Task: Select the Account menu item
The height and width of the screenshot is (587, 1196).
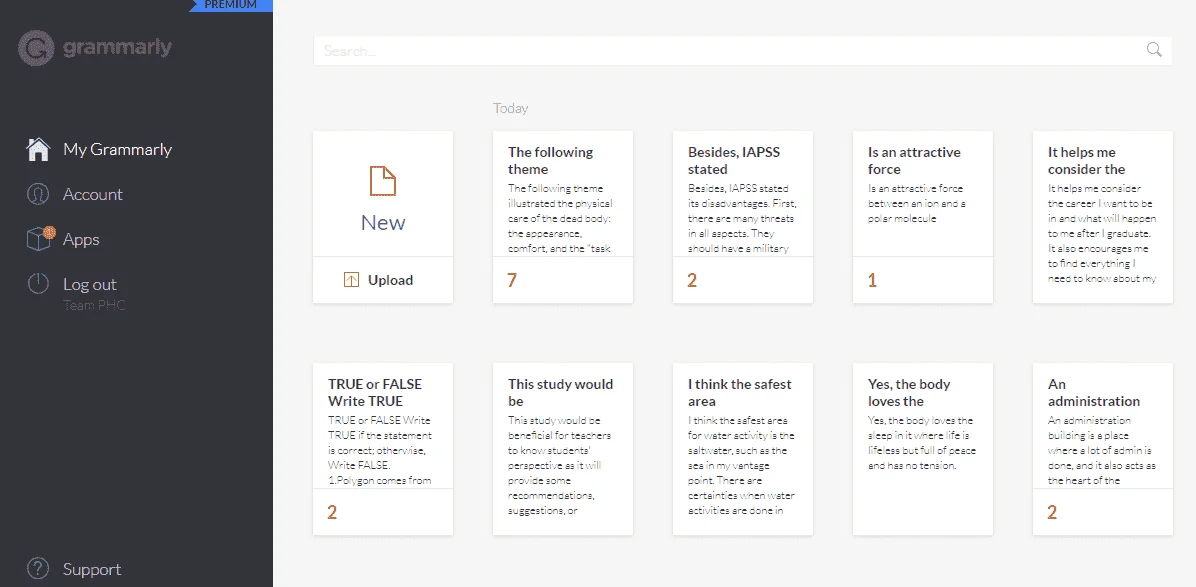Action: (92, 194)
